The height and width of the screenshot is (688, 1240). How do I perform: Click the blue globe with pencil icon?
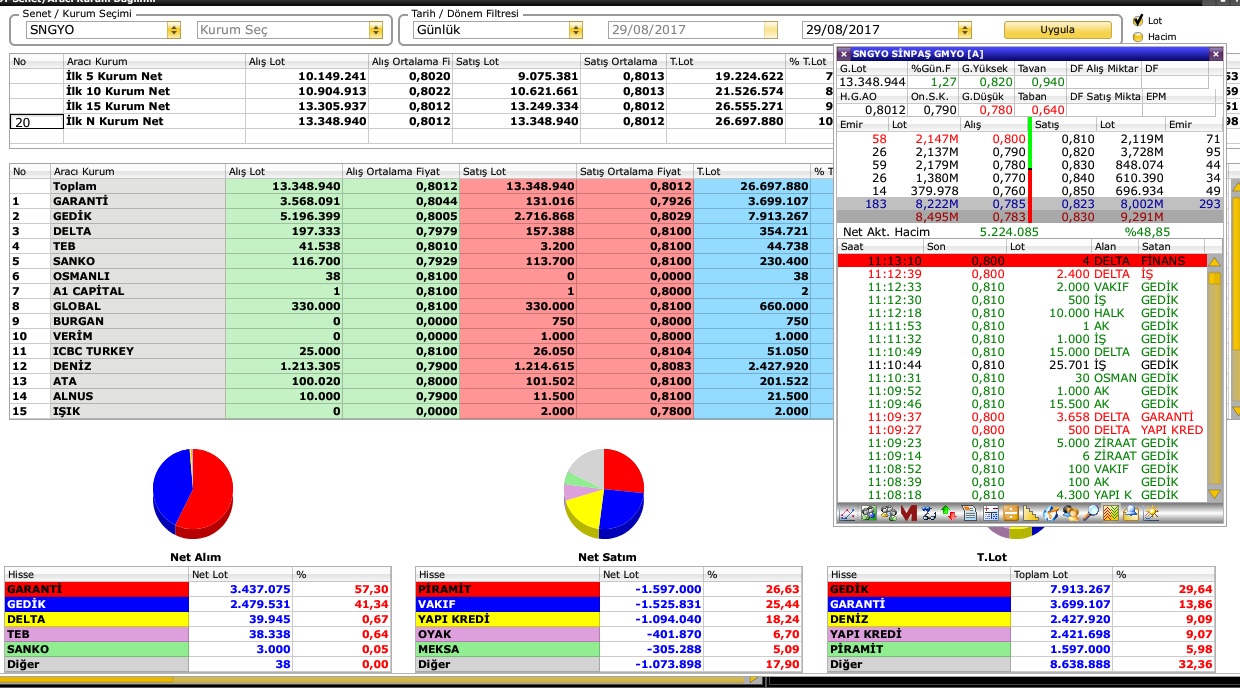pyautogui.click(x=1051, y=514)
